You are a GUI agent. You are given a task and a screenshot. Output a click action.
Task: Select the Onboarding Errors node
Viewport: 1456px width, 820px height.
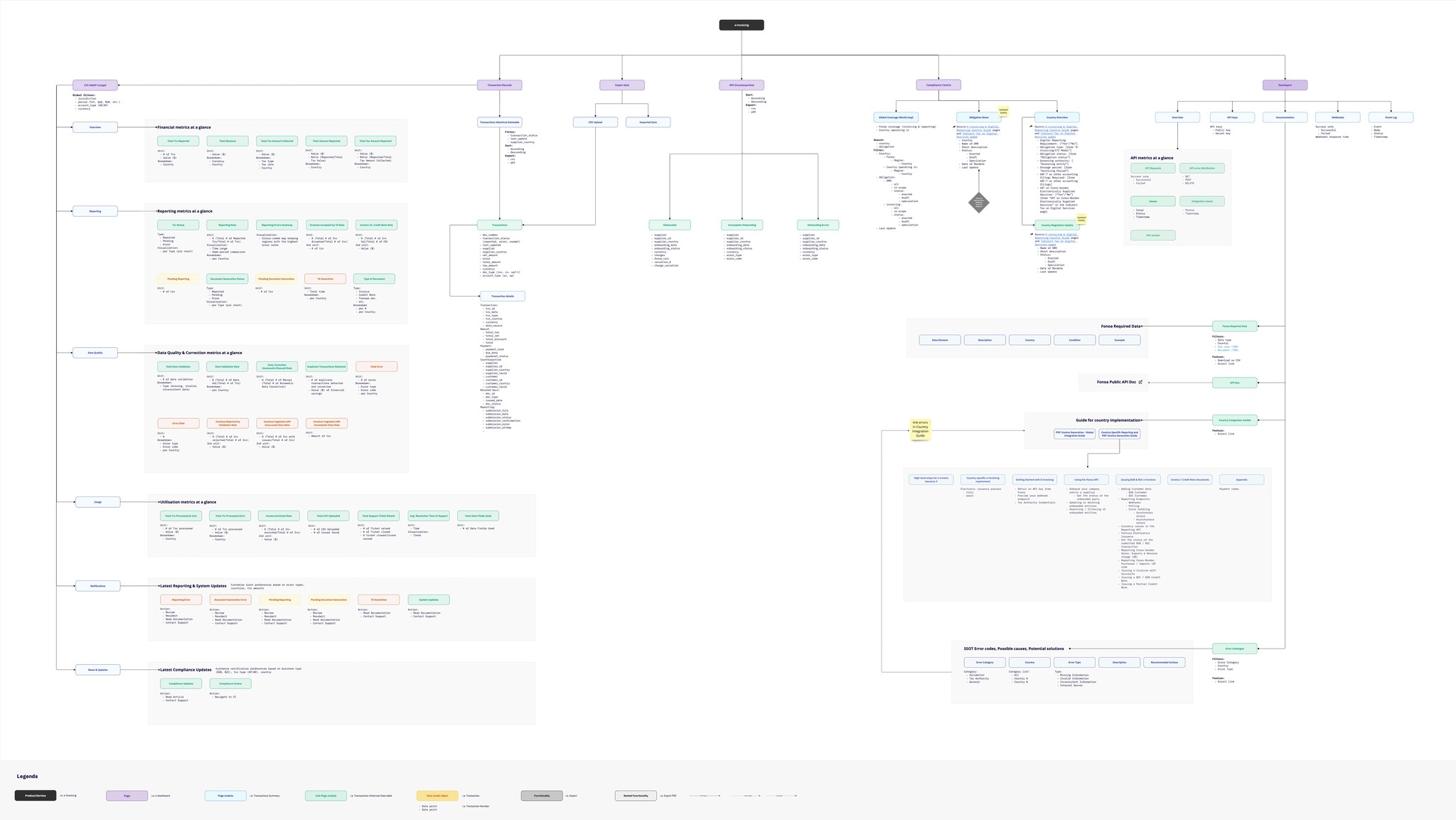point(818,225)
